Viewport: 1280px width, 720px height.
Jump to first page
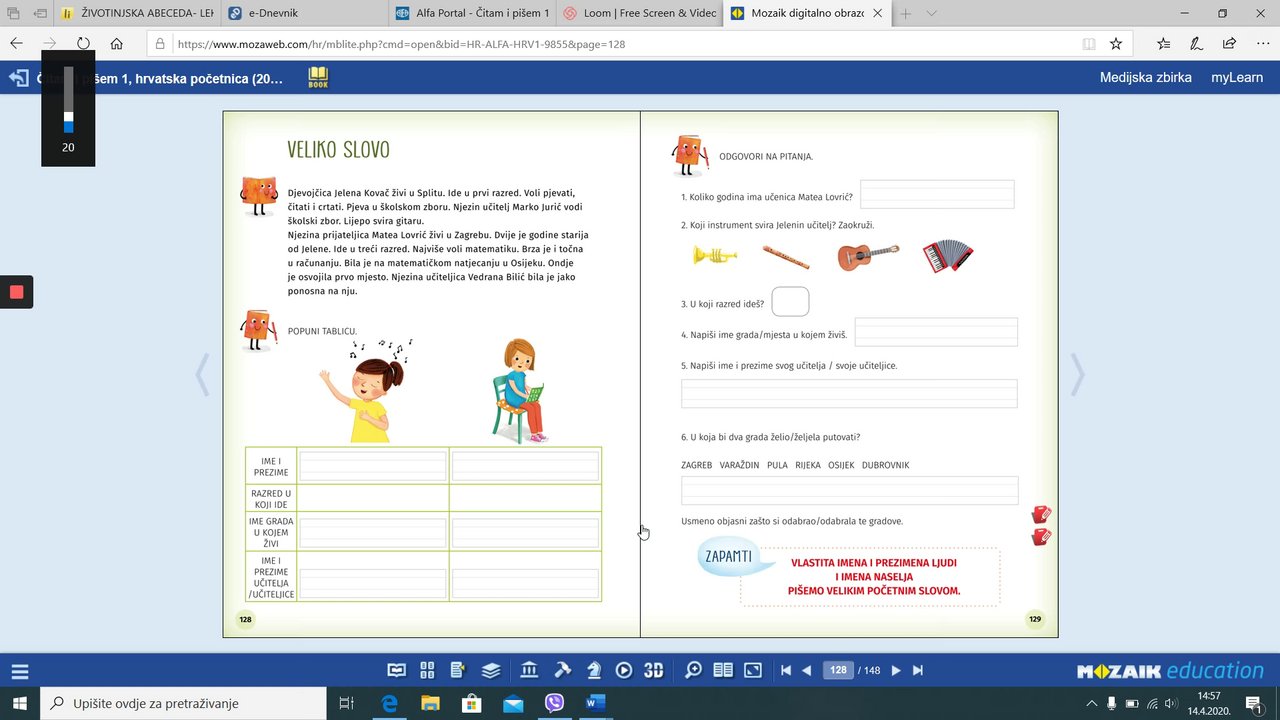[786, 670]
